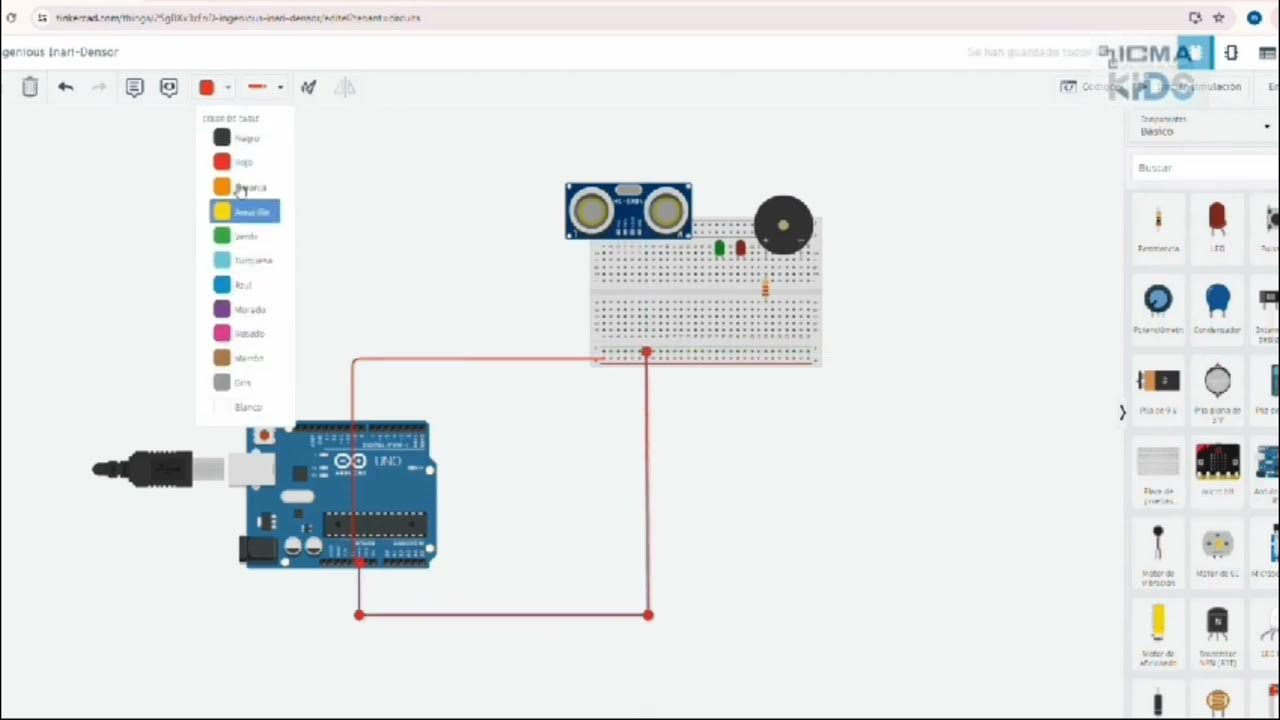This screenshot has height=720, width=1280.
Task: Open the notes tool icon
Action: pos(134,87)
